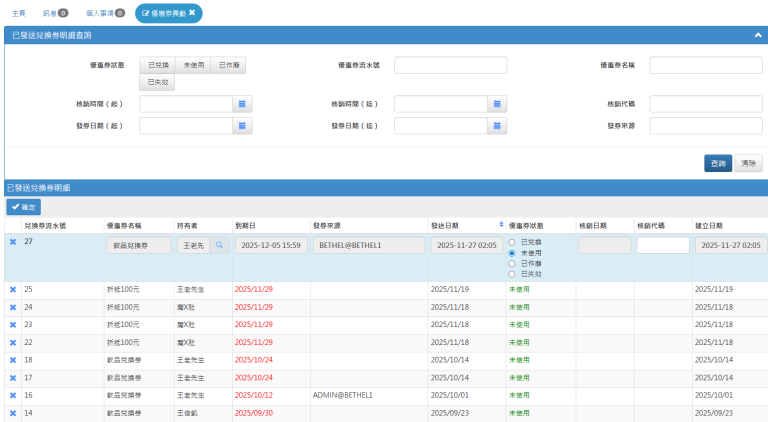Choose 已失效 radio option in row 27
This screenshot has height=422, width=768.
[513, 273]
